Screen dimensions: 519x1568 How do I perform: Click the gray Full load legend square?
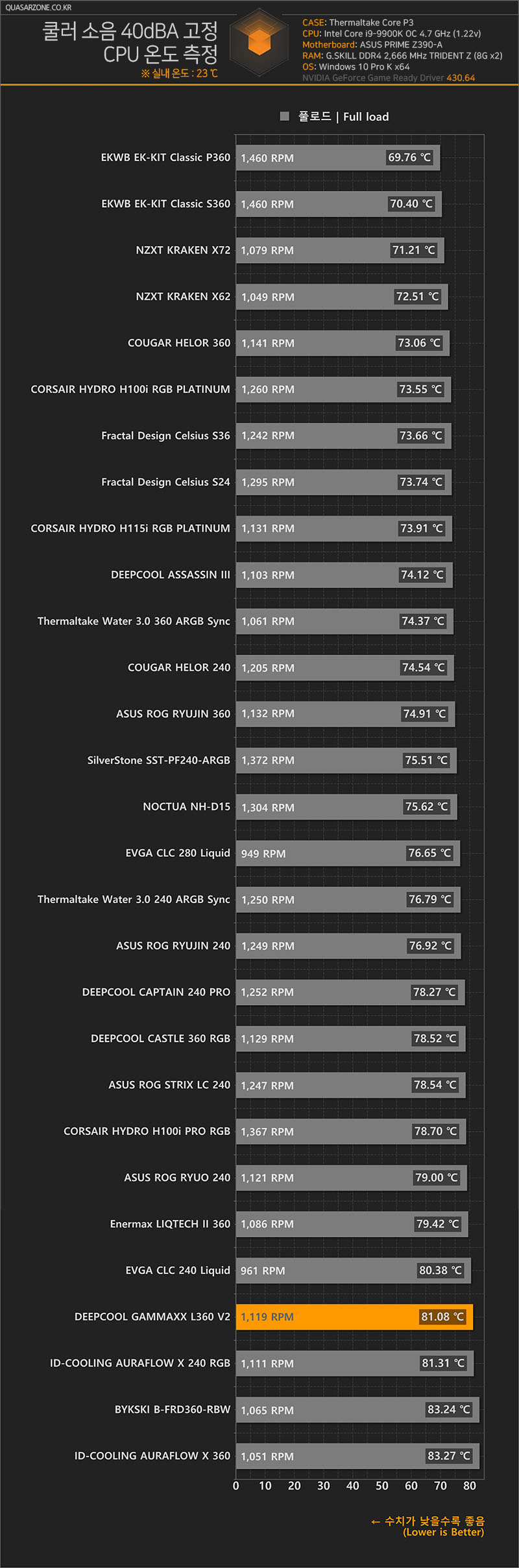click(x=284, y=116)
